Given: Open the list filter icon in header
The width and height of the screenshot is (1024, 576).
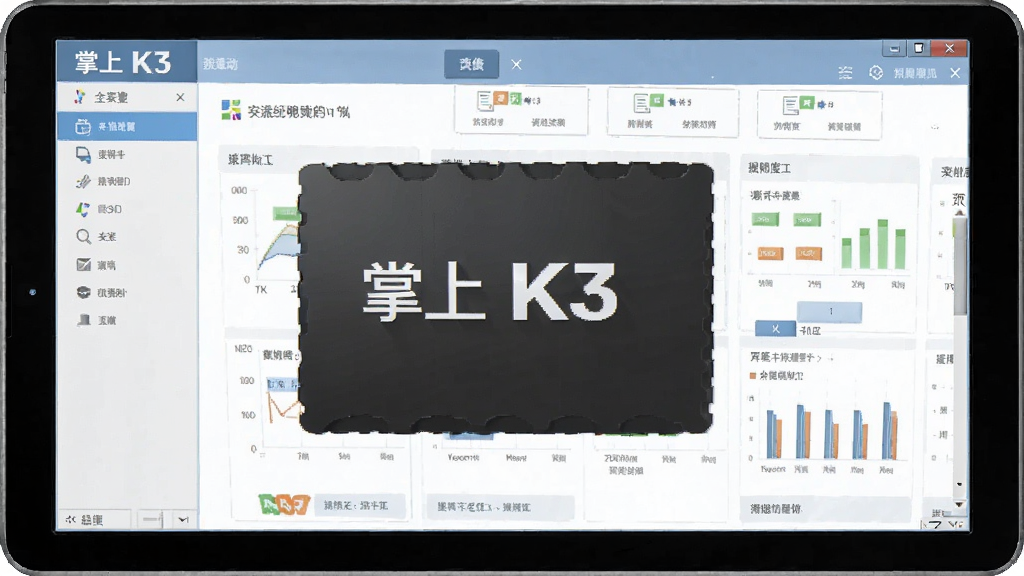Looking at the screenshot, I should [846, 72].
